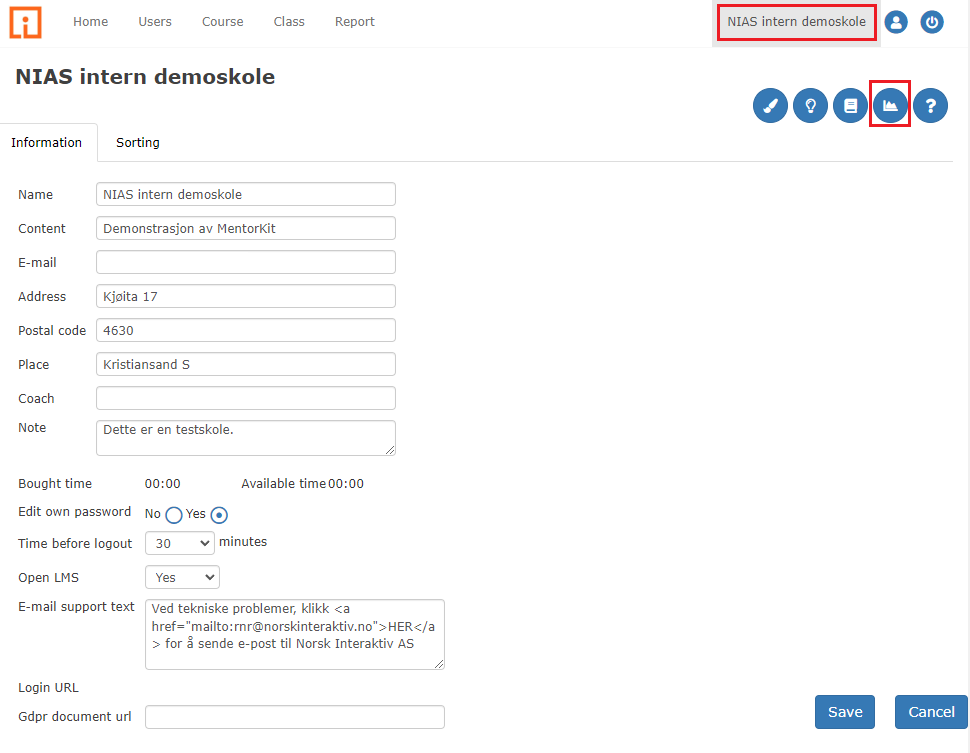Image resolution: width=970 pixels, height=753 pixels.
Task: Focus the Gdpr document url field
Action: pyautogui.click(x=295, y=717)
